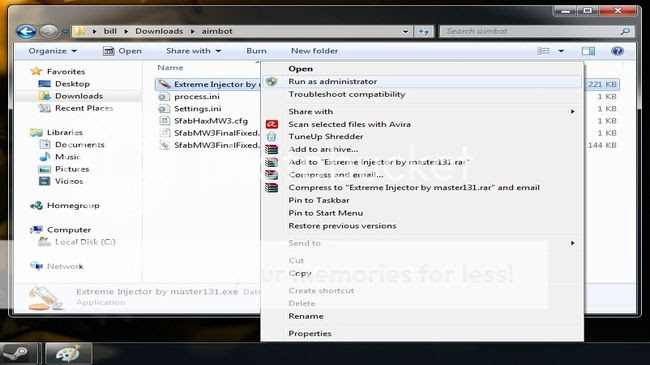Click the refresh button beside the address bar

pos(424,32)
